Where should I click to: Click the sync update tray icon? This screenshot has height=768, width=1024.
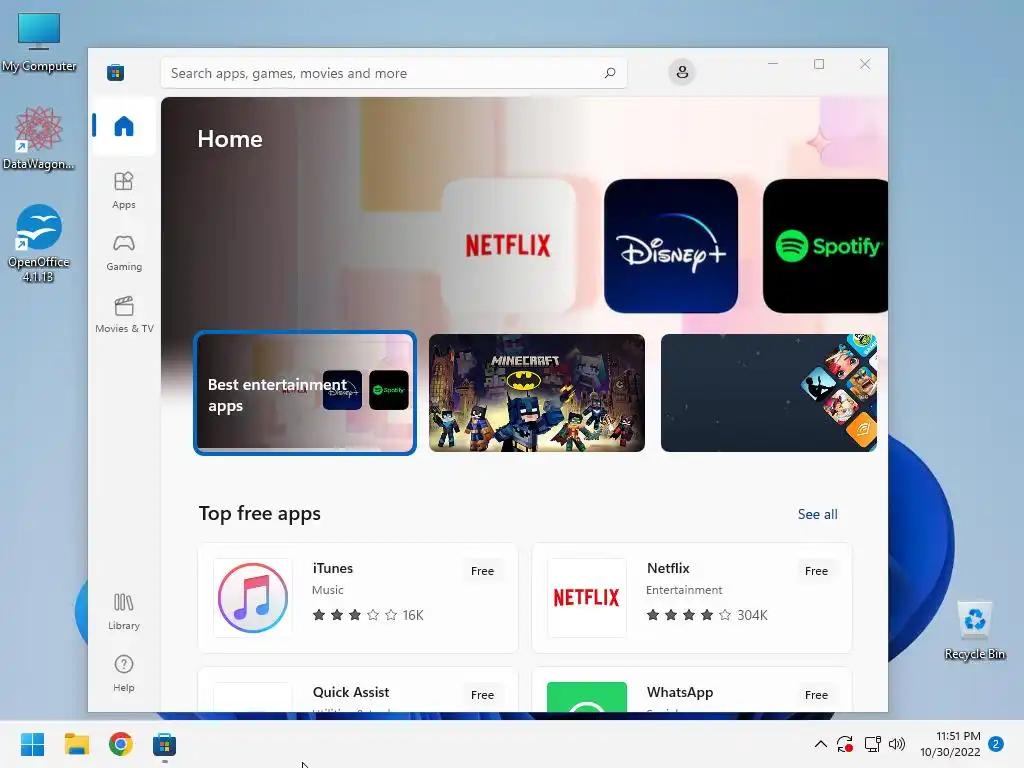coord(845,744)
